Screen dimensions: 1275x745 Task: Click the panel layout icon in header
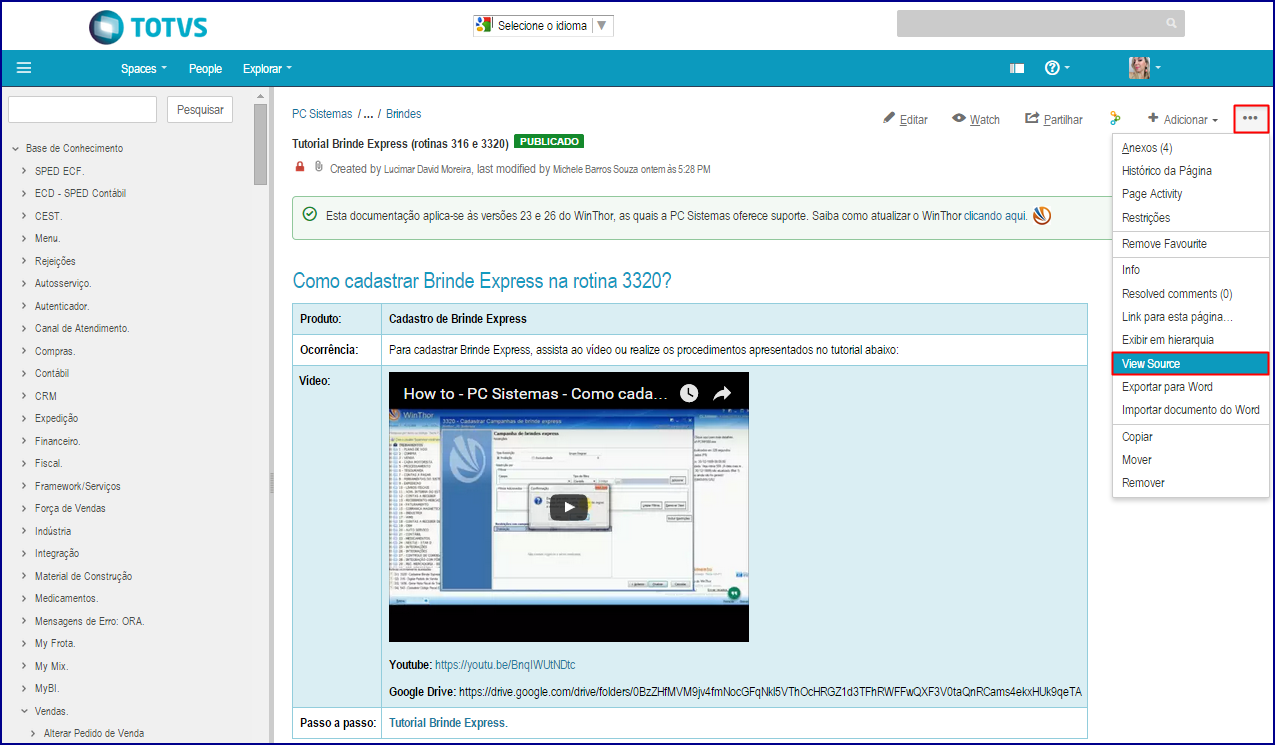[1017, 68]
